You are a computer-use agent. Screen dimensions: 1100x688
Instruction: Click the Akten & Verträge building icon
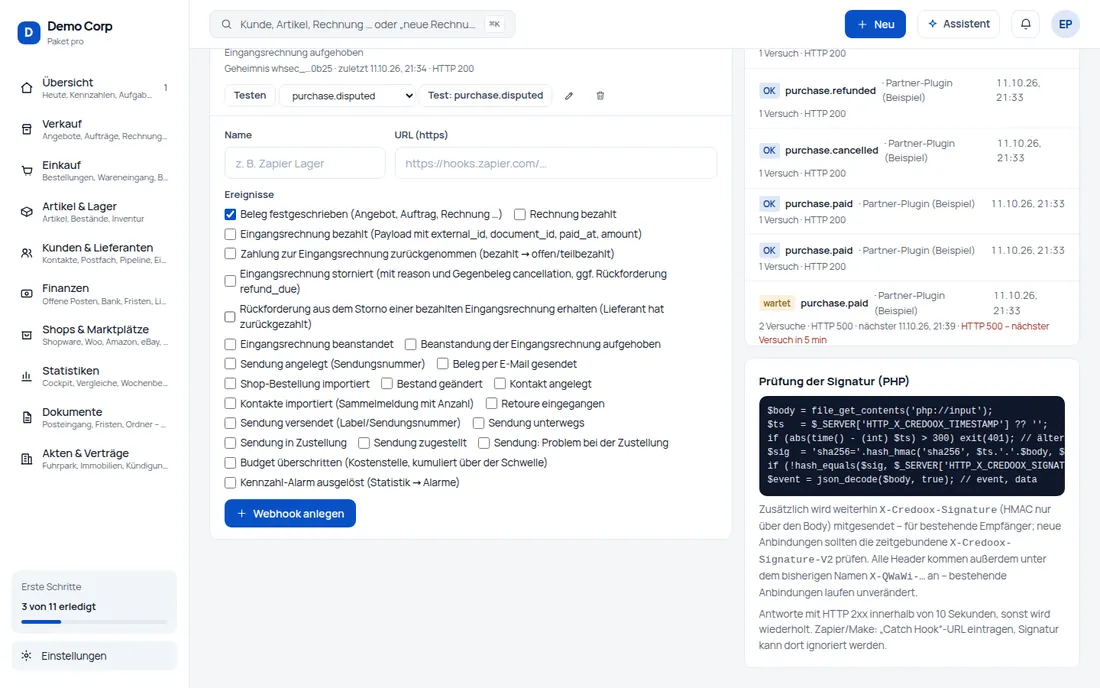[x=27, y=459]
